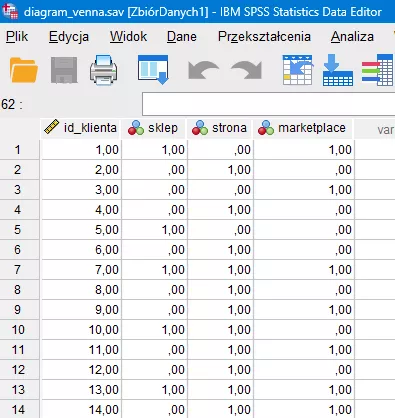Select the marketplace column header
This screenshot has width=395, height=418.
(304, 128)
